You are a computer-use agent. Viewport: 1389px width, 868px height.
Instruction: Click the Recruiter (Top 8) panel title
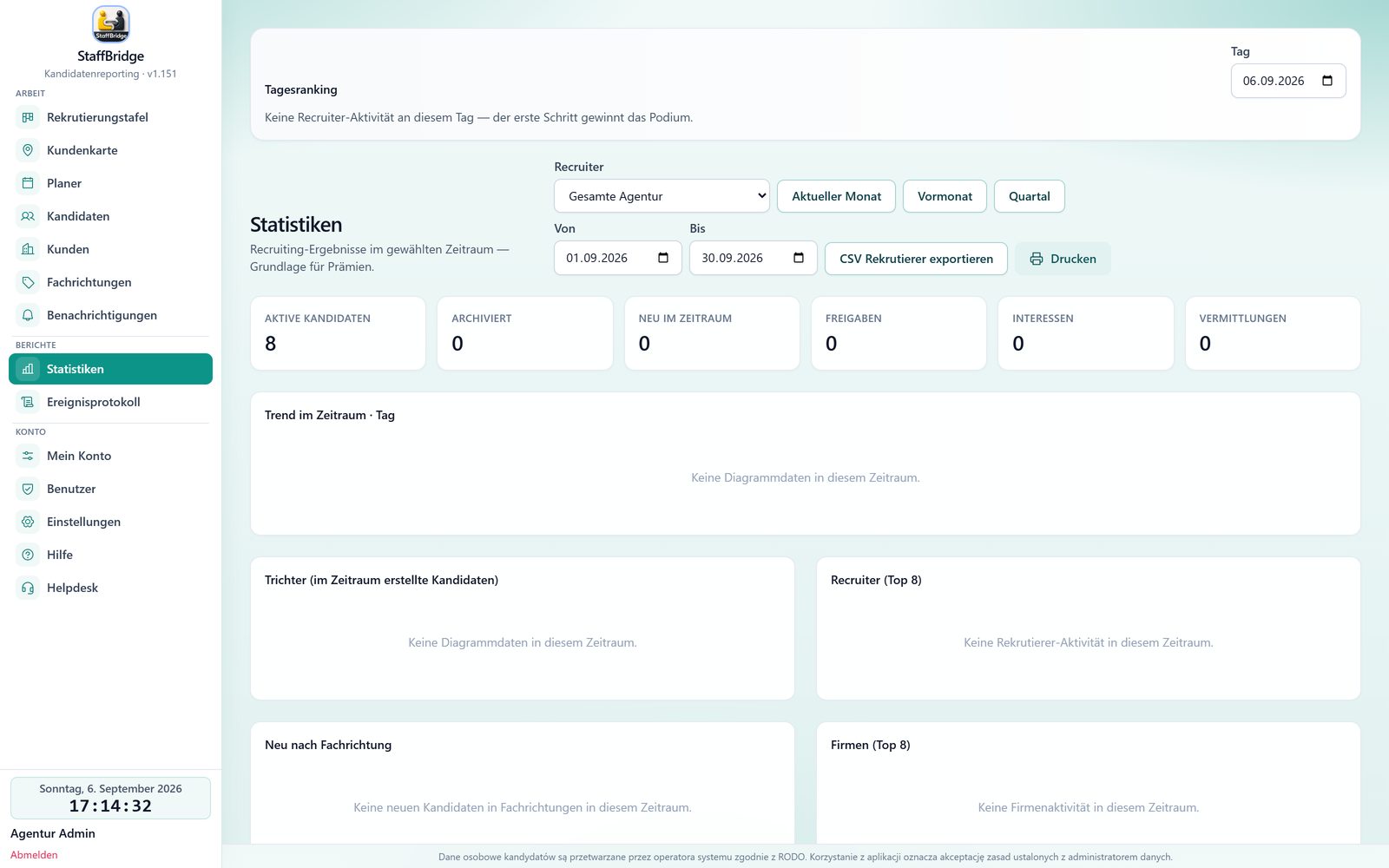pyautogui.click(x=876, y=580)
